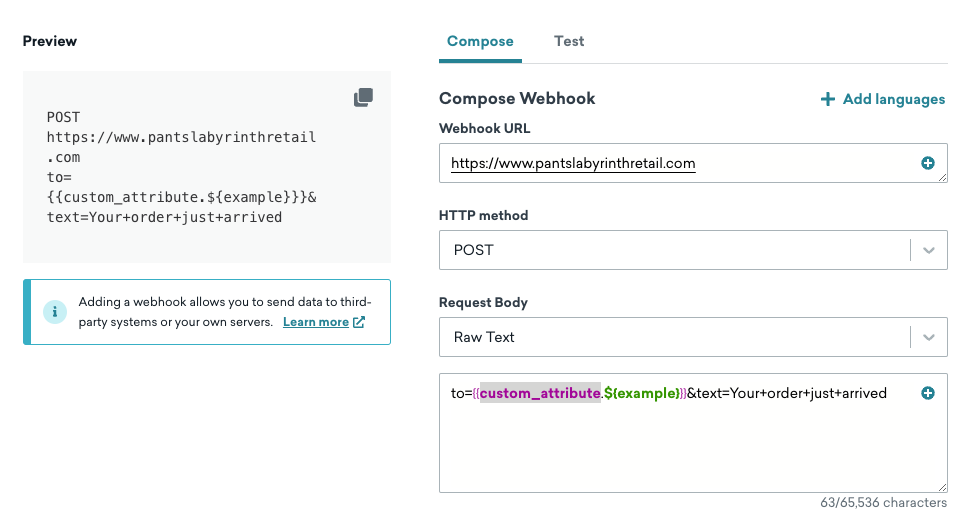Viewport: 968px width, 525px height.
Task: Click the POST line in the preview
Action: [x=64, y=117]
